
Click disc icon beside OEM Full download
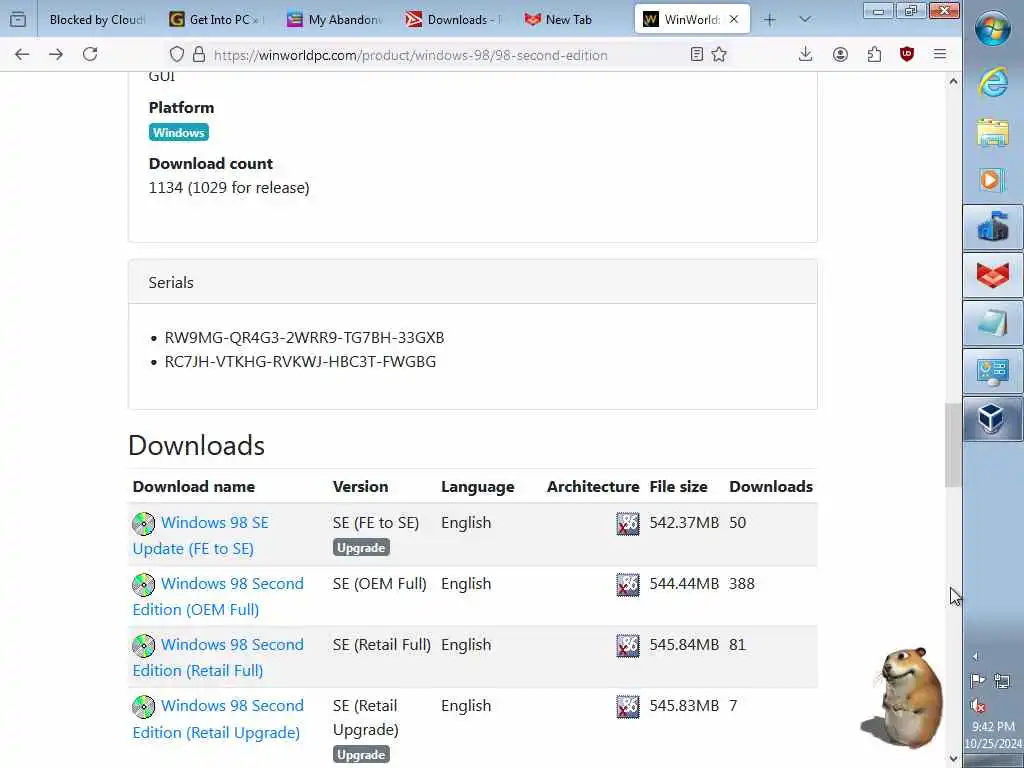(x=144, y=584)
